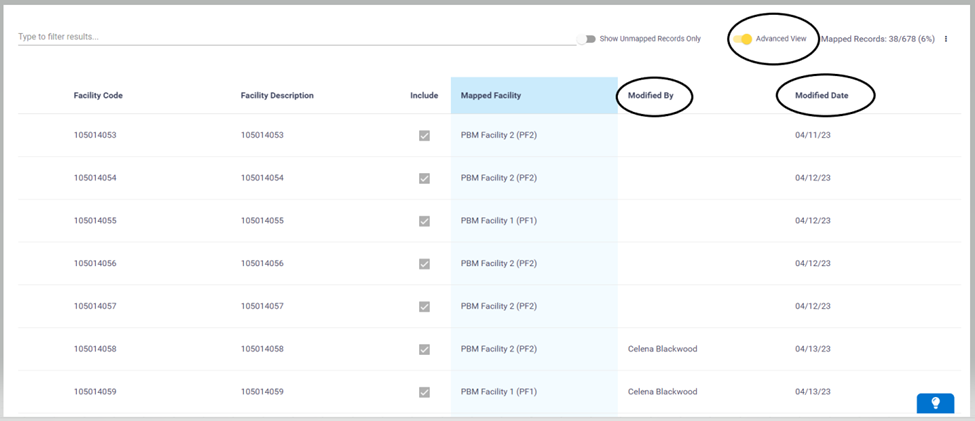This screenshot has width=975, height=421.
Task: Sort by Facility Code column header
Action: (x=98, y=96)
